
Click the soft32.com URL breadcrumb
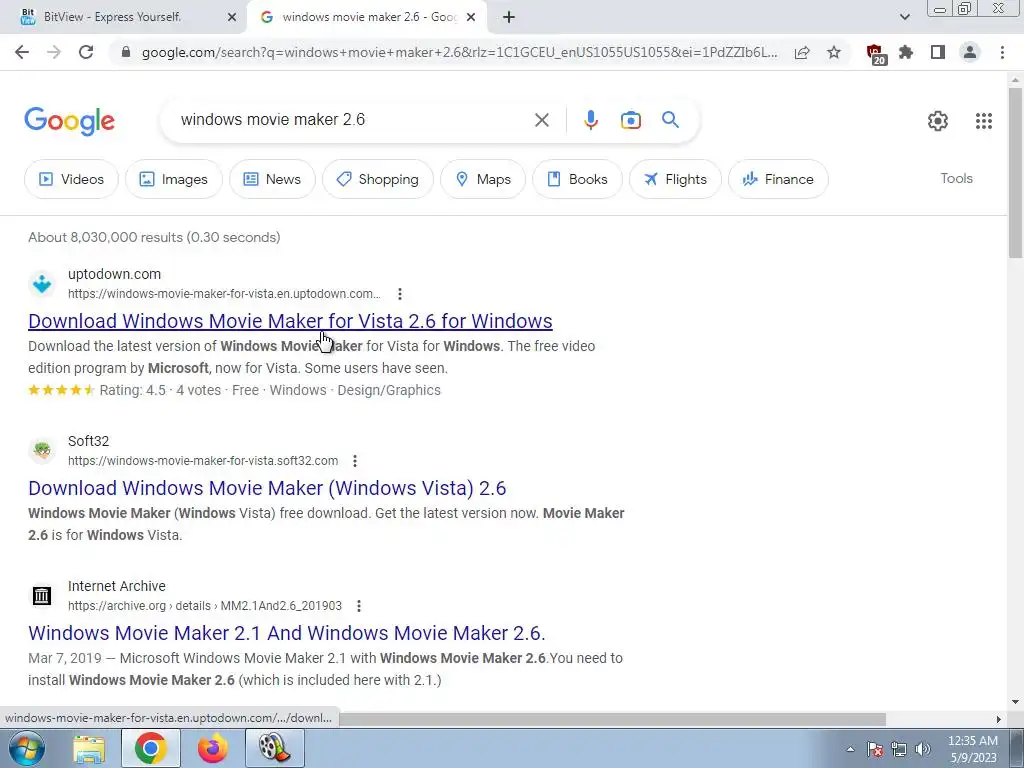click(x=203, y=461)
